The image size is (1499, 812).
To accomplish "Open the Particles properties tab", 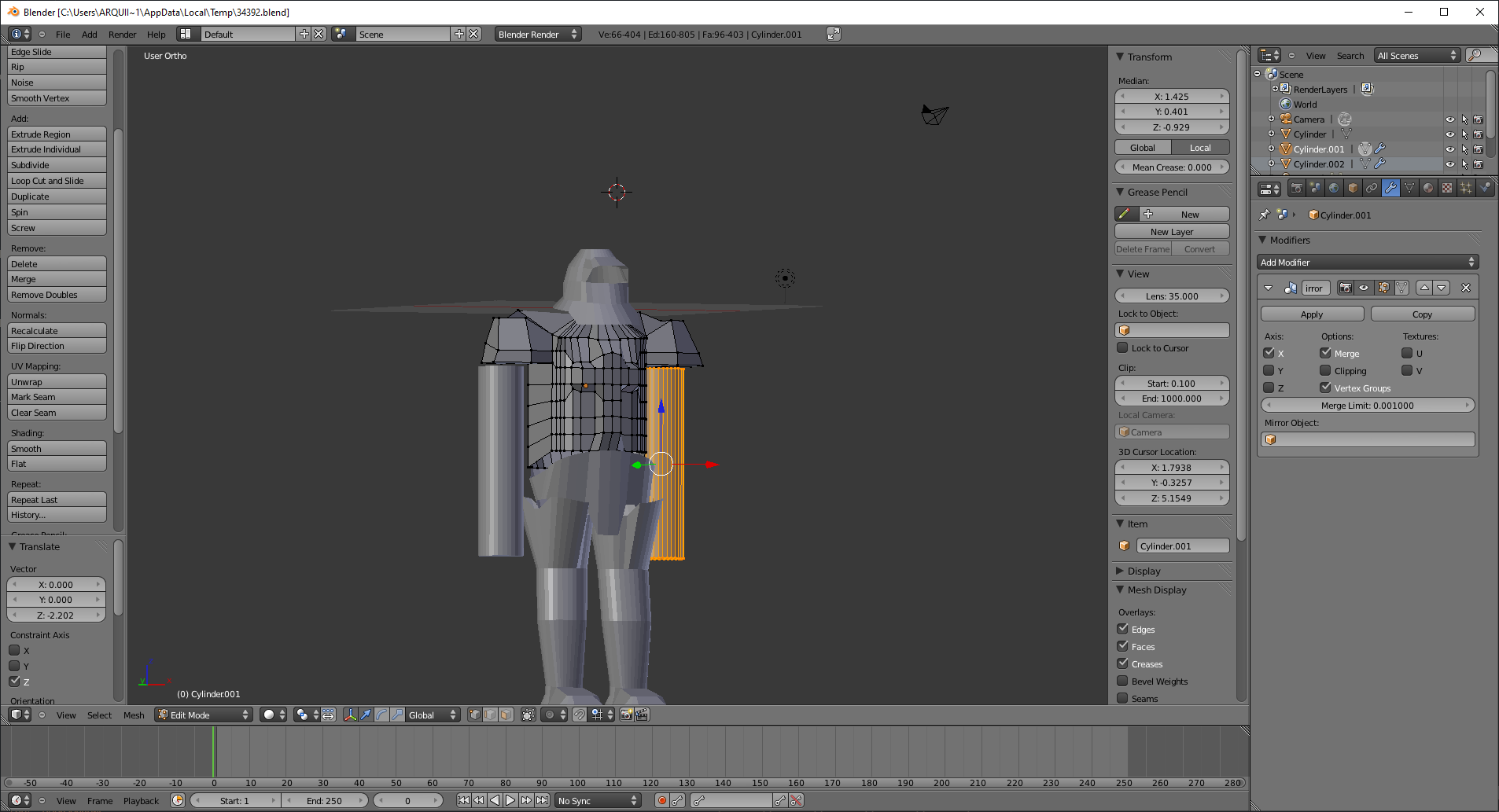I will pos(1466,189).
